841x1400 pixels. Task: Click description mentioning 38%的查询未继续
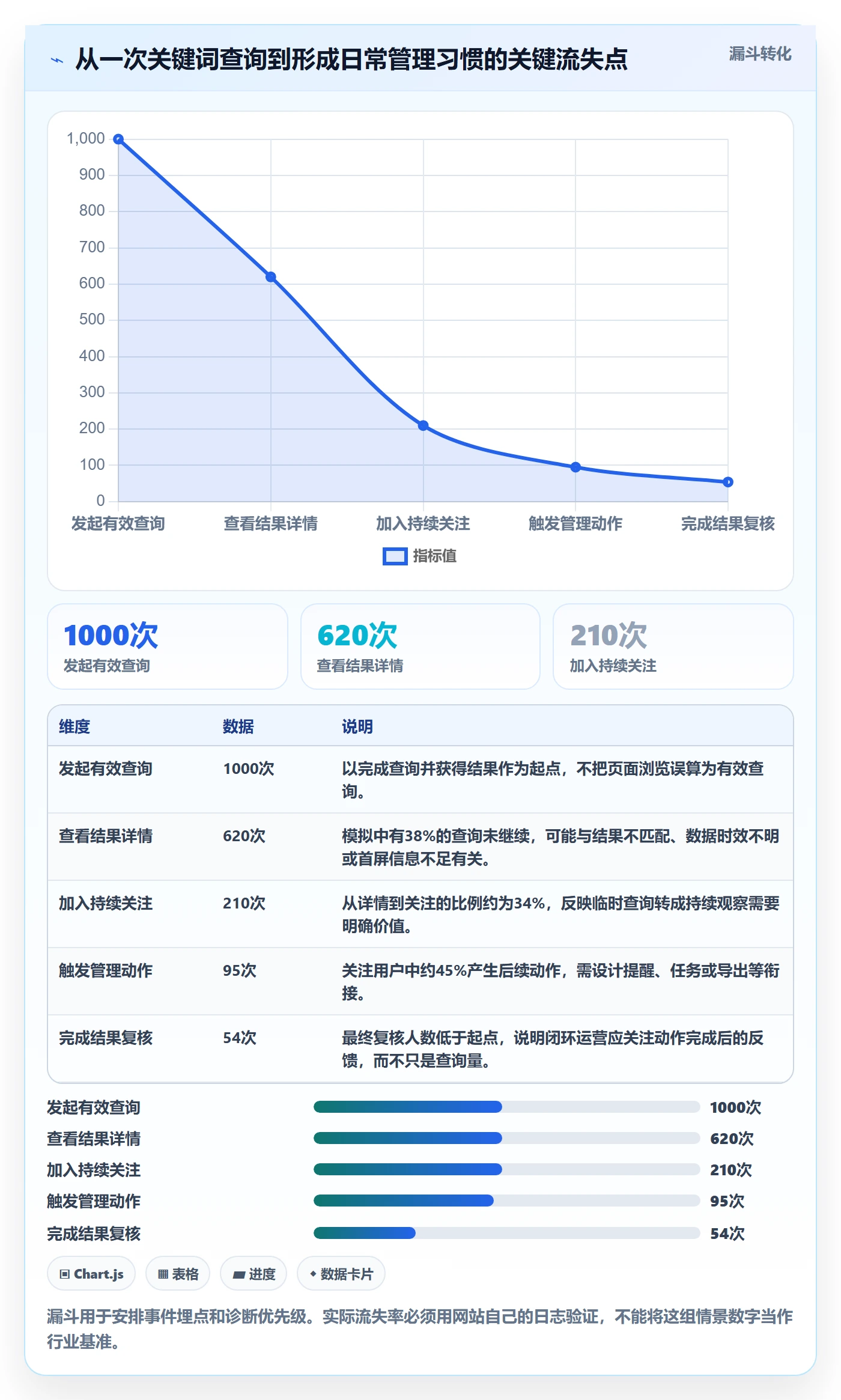560,848
